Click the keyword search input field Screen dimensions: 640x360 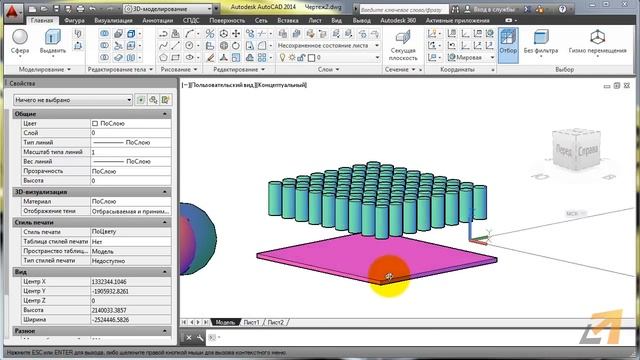click(x=403, y=9)
